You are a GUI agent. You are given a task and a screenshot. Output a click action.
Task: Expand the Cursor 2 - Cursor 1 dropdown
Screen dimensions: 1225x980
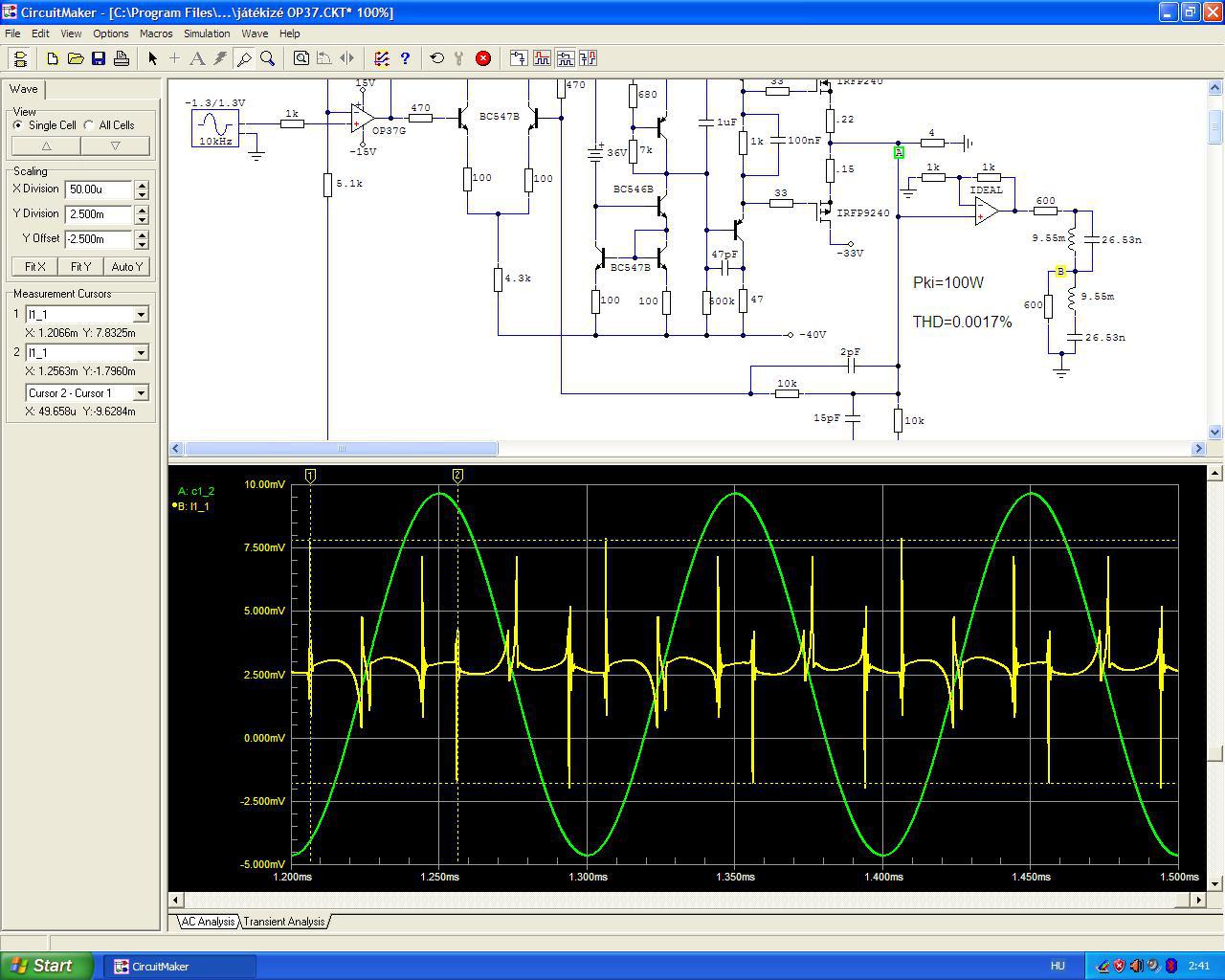[x=141, y=393]
